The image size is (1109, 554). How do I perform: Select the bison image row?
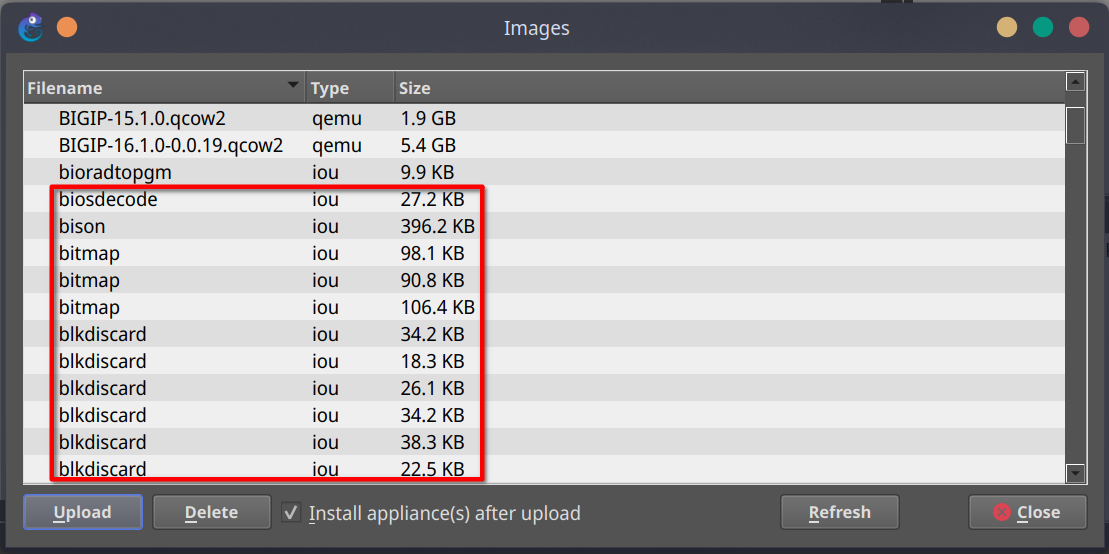[x=544, y=226]
